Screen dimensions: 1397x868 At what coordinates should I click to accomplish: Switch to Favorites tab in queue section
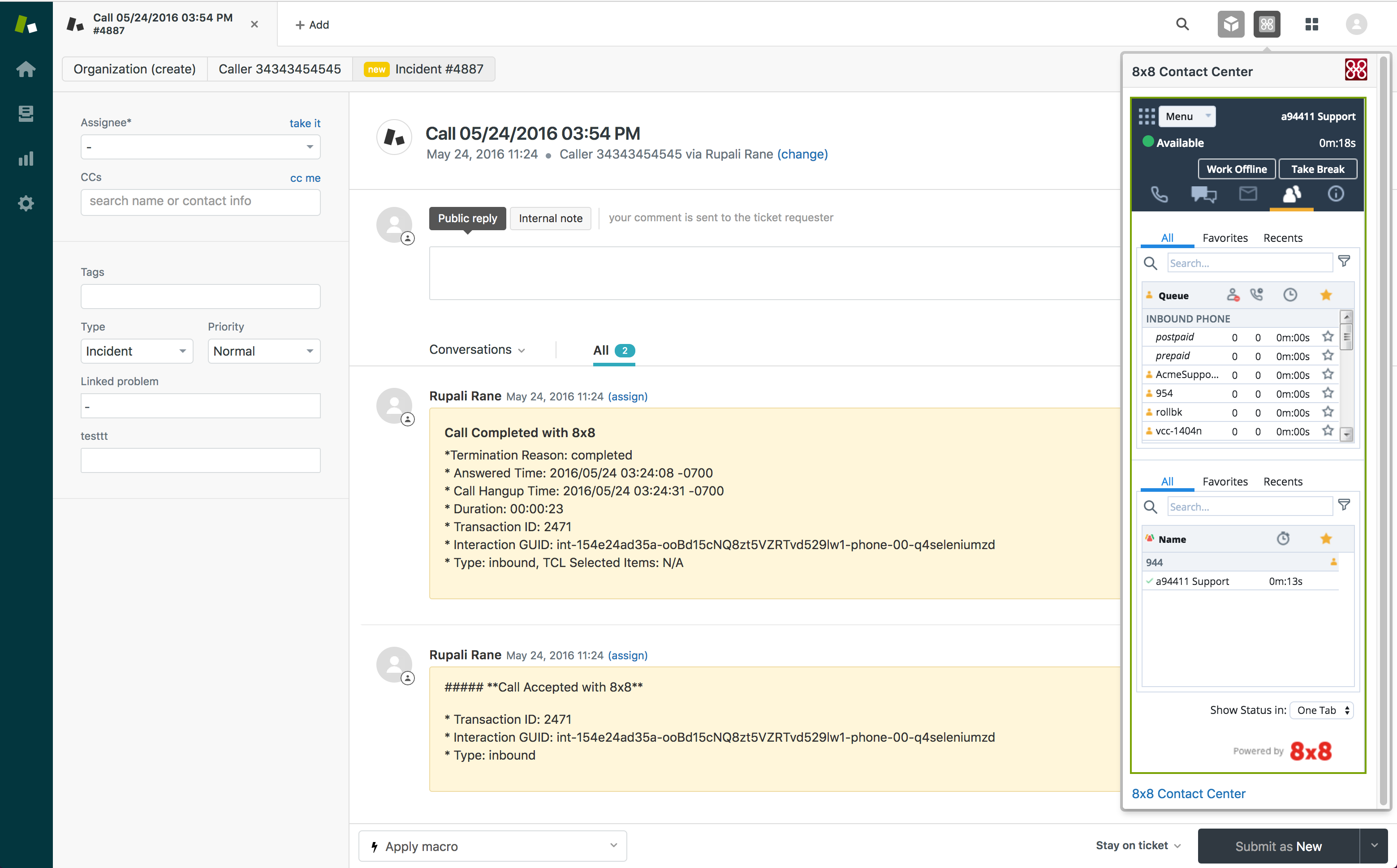point(1225,238)
